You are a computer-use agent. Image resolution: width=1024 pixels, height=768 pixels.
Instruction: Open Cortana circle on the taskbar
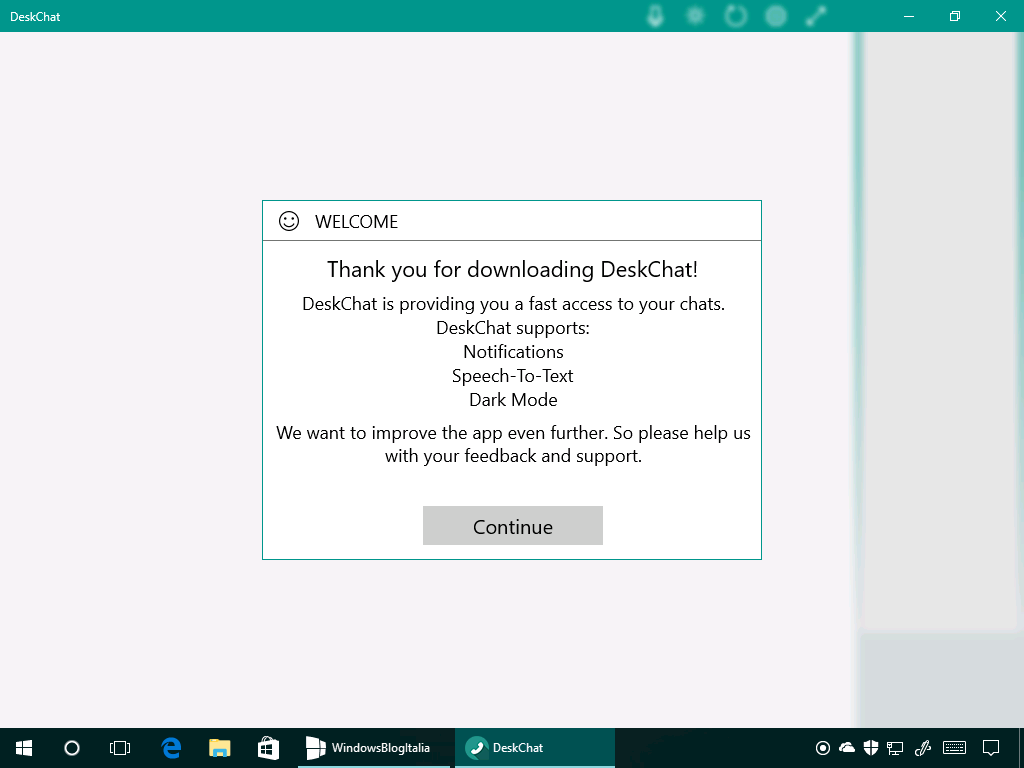click(72, 748)
